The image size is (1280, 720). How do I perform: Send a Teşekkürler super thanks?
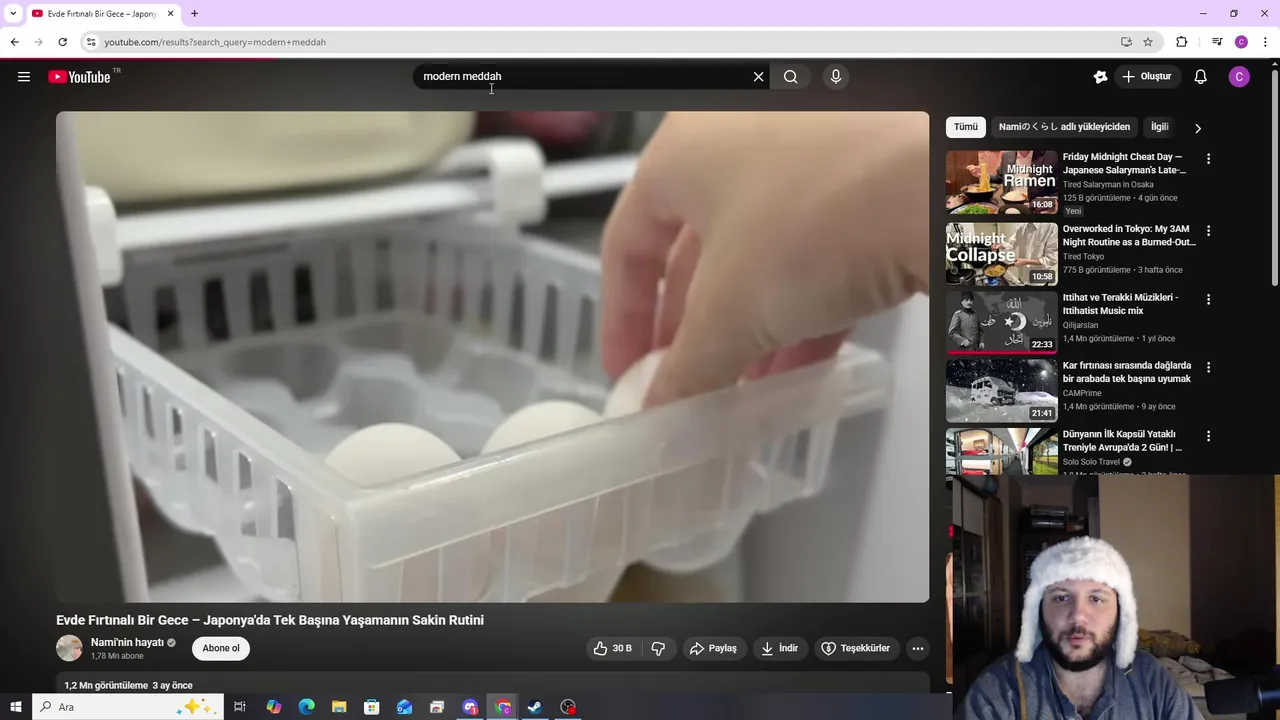click(x=855, y=648)
